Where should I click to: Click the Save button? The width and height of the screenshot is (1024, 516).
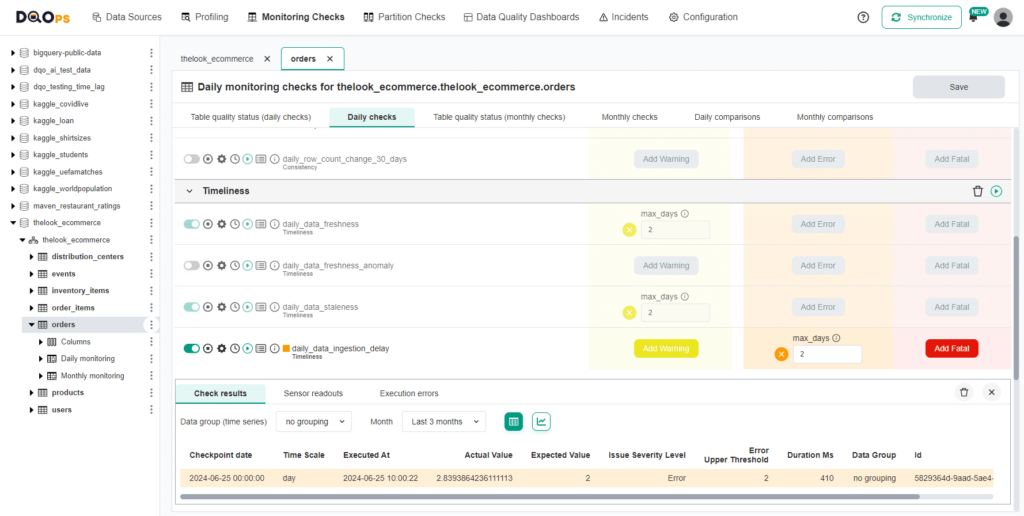coord(959,87)
